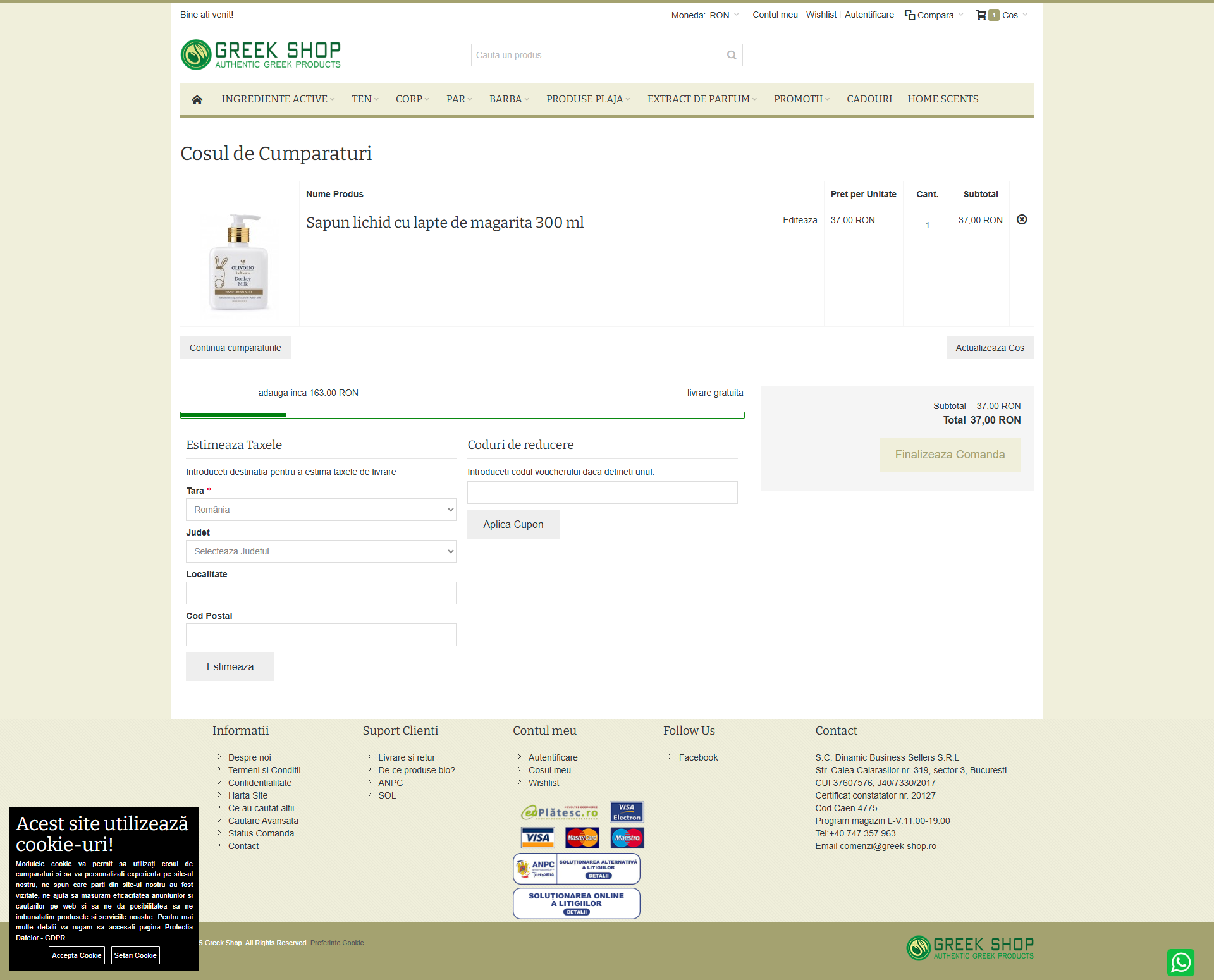Open WhatsApp chat icon
Screen dimensions: 1214x980
pos(1180,962)
